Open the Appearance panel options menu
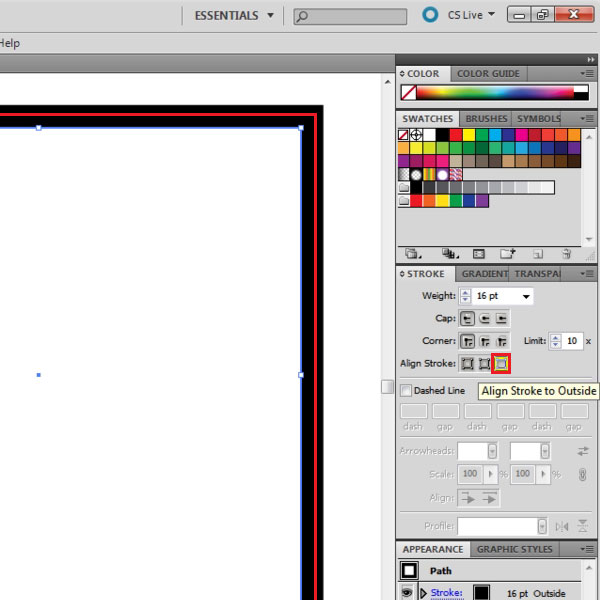 tap(587, 549)
